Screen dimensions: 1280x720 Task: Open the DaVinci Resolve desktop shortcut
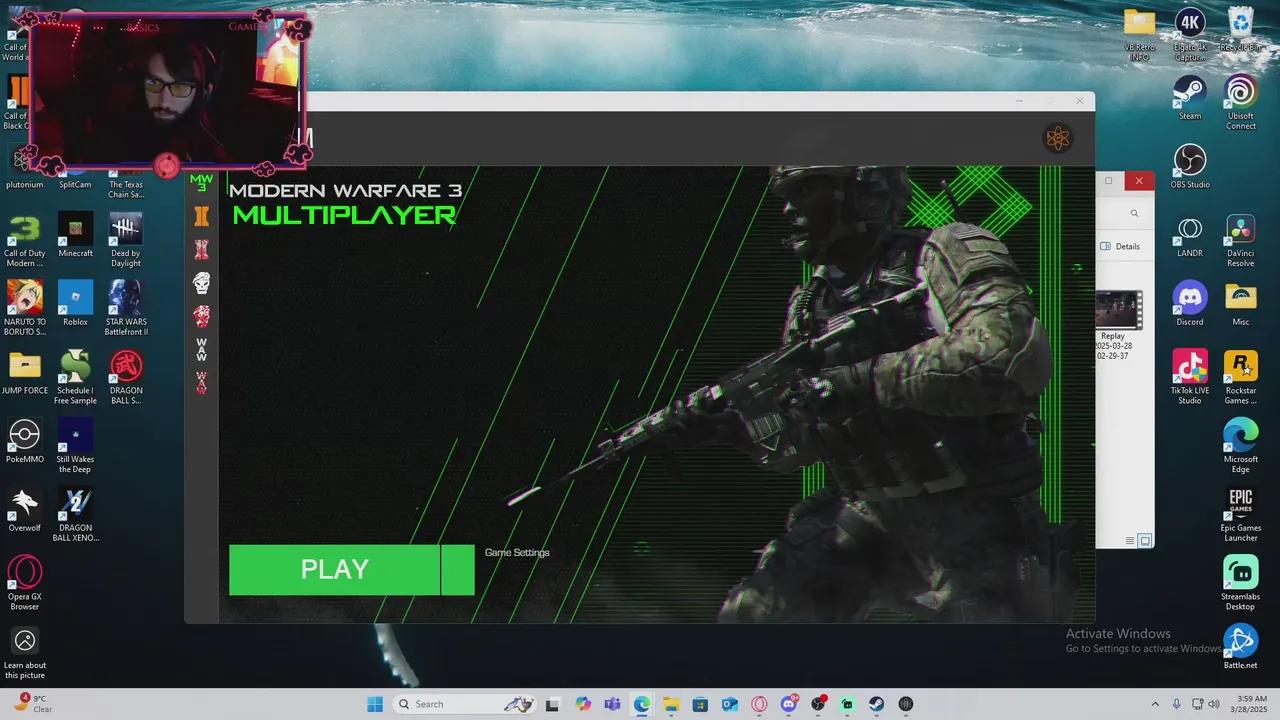(1240, 240)
